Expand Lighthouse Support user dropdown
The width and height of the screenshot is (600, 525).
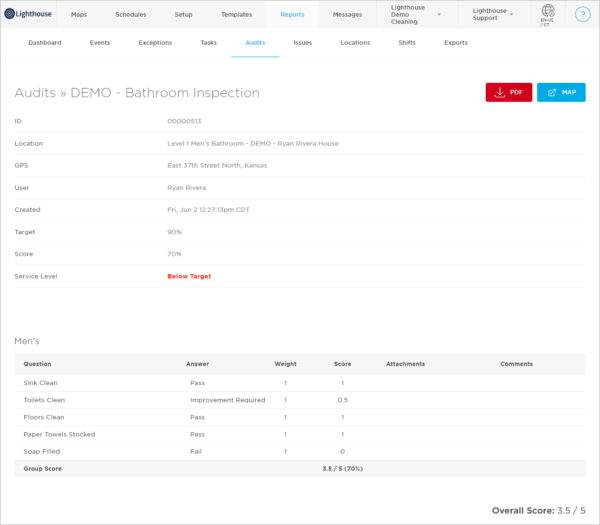(x=493, y=15)
